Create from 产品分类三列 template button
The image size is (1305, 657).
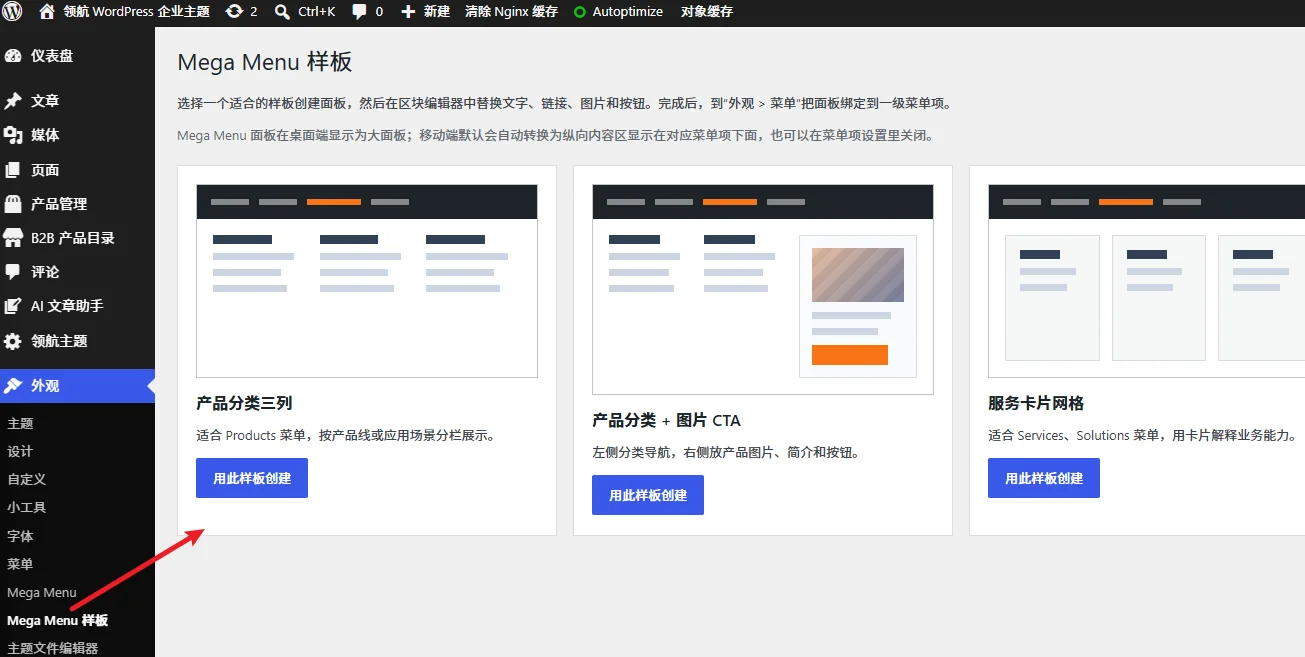(252, 478)
